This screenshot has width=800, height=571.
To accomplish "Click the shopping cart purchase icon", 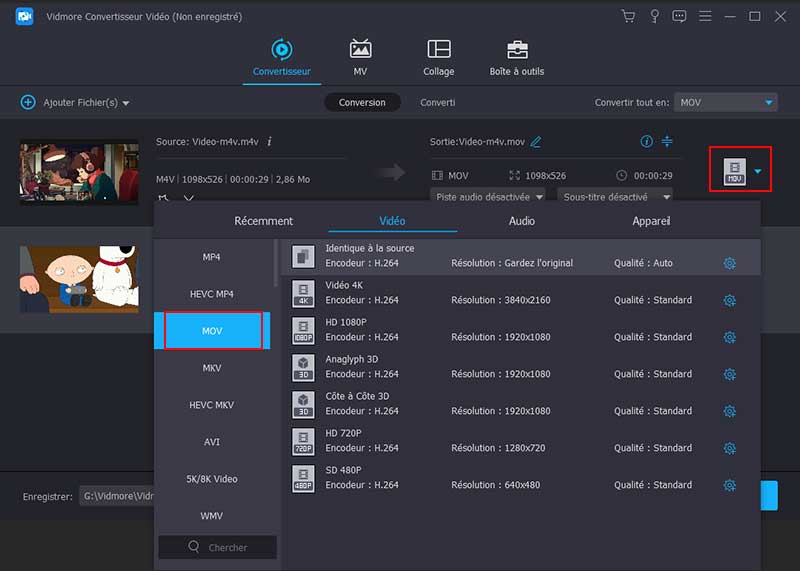I will tap(628, 16).
